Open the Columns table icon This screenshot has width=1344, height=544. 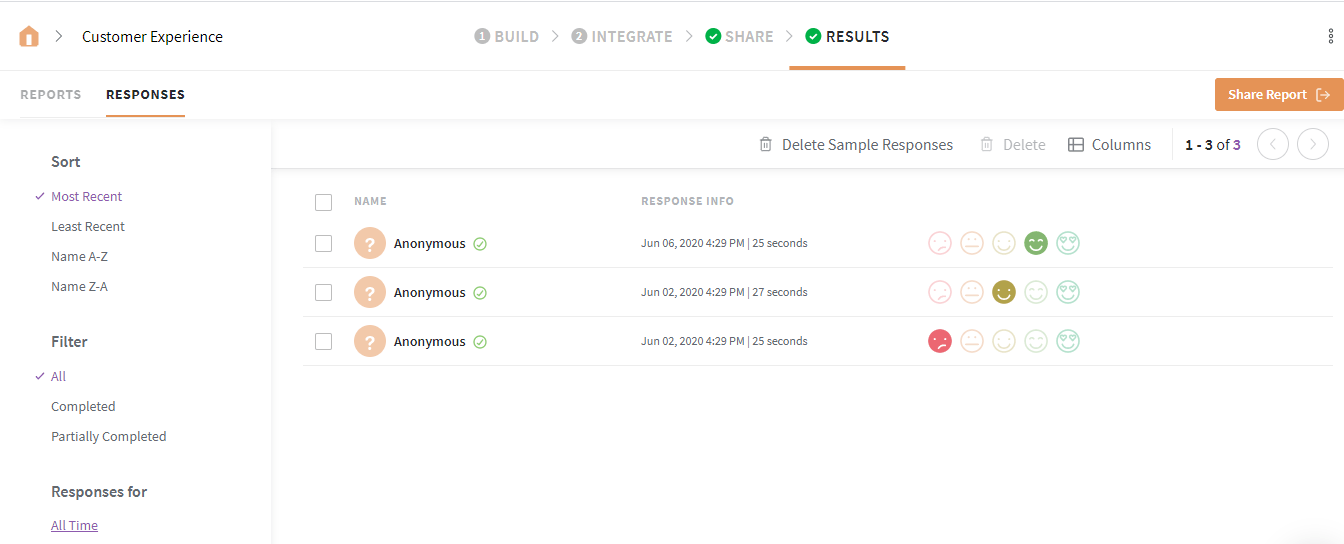tap(1076, 145)
